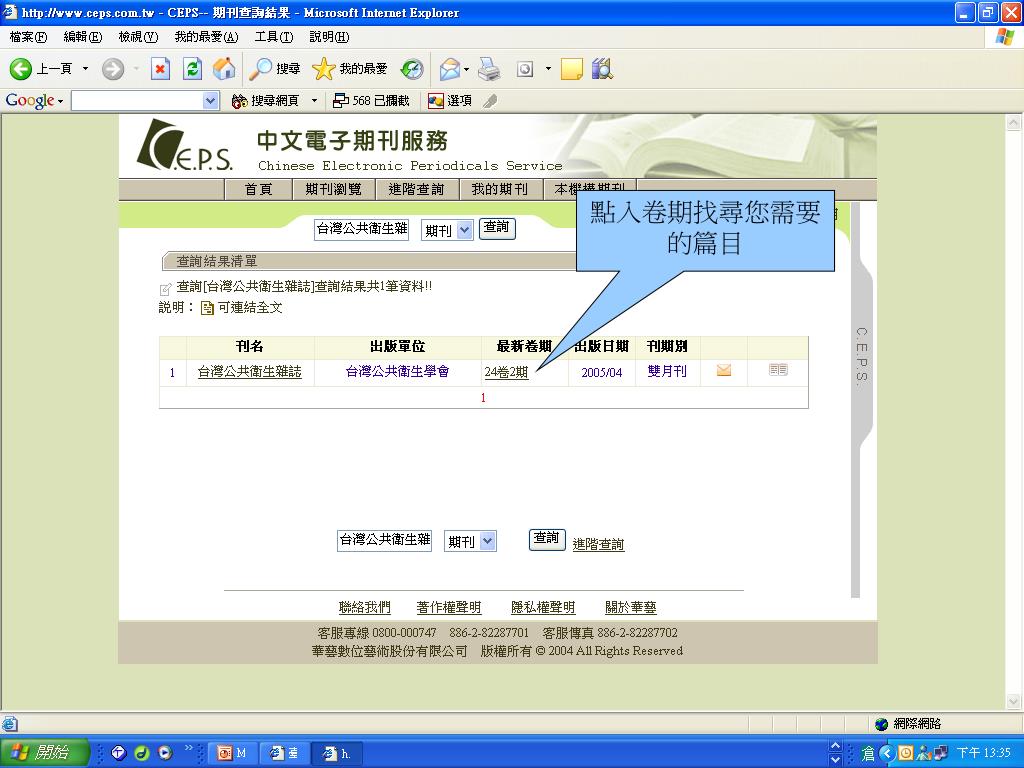
Task: Go to the Home page icon
Action: (223, 69)
